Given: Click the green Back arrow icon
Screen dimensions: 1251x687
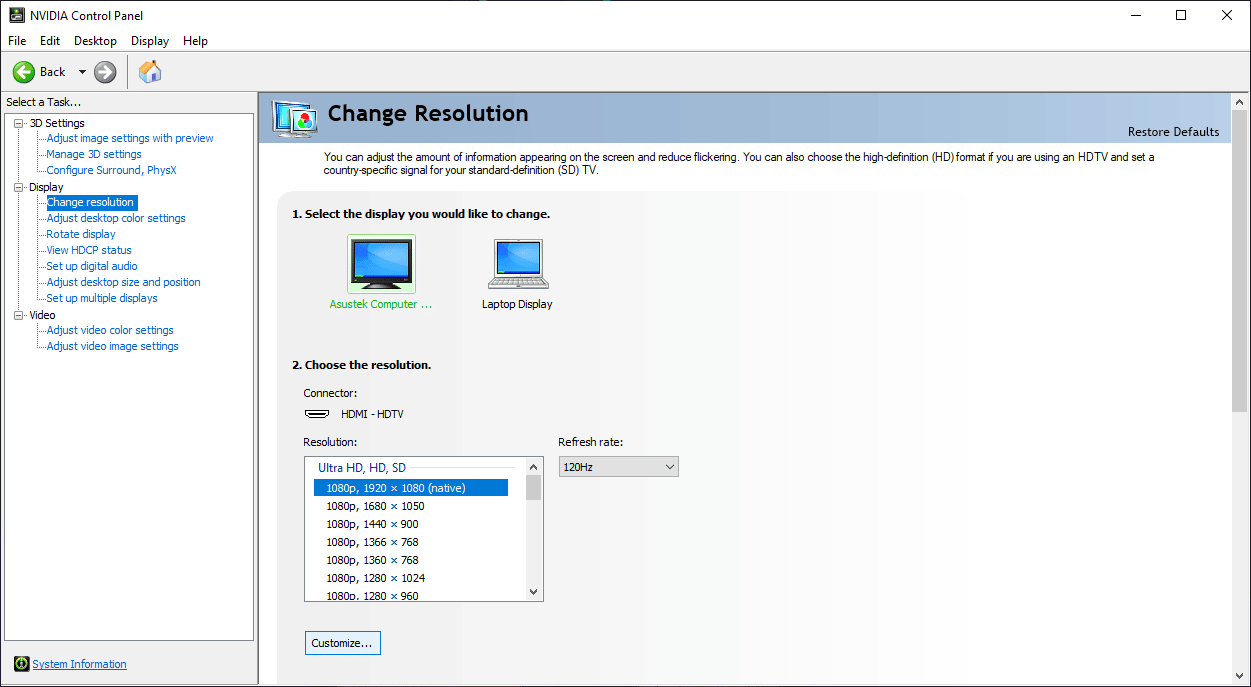Looking at the screenshot, I should click(x=24, y=72).
